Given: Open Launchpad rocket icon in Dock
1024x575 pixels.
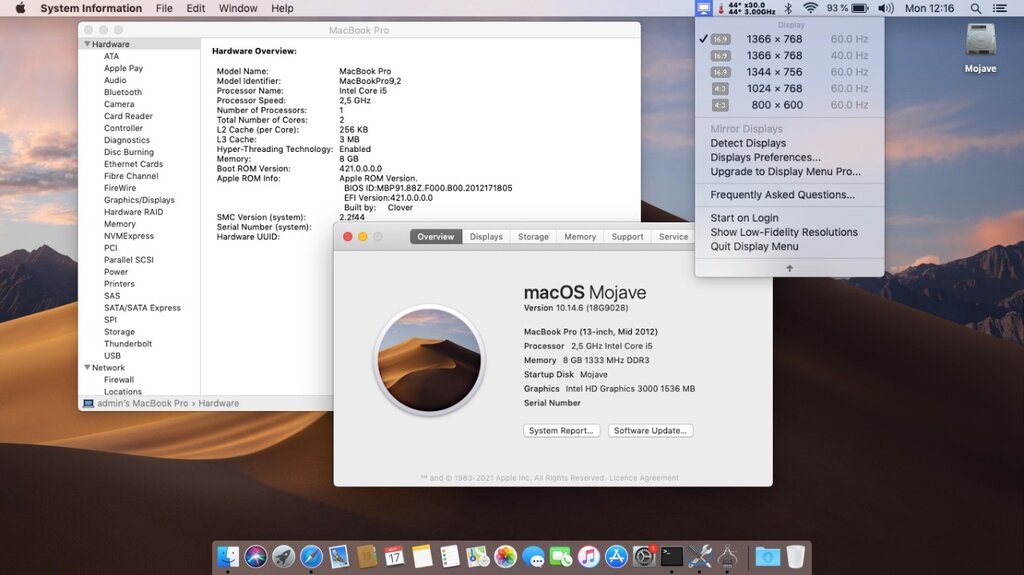Looking at the screenshot, I should click(283, 557).
